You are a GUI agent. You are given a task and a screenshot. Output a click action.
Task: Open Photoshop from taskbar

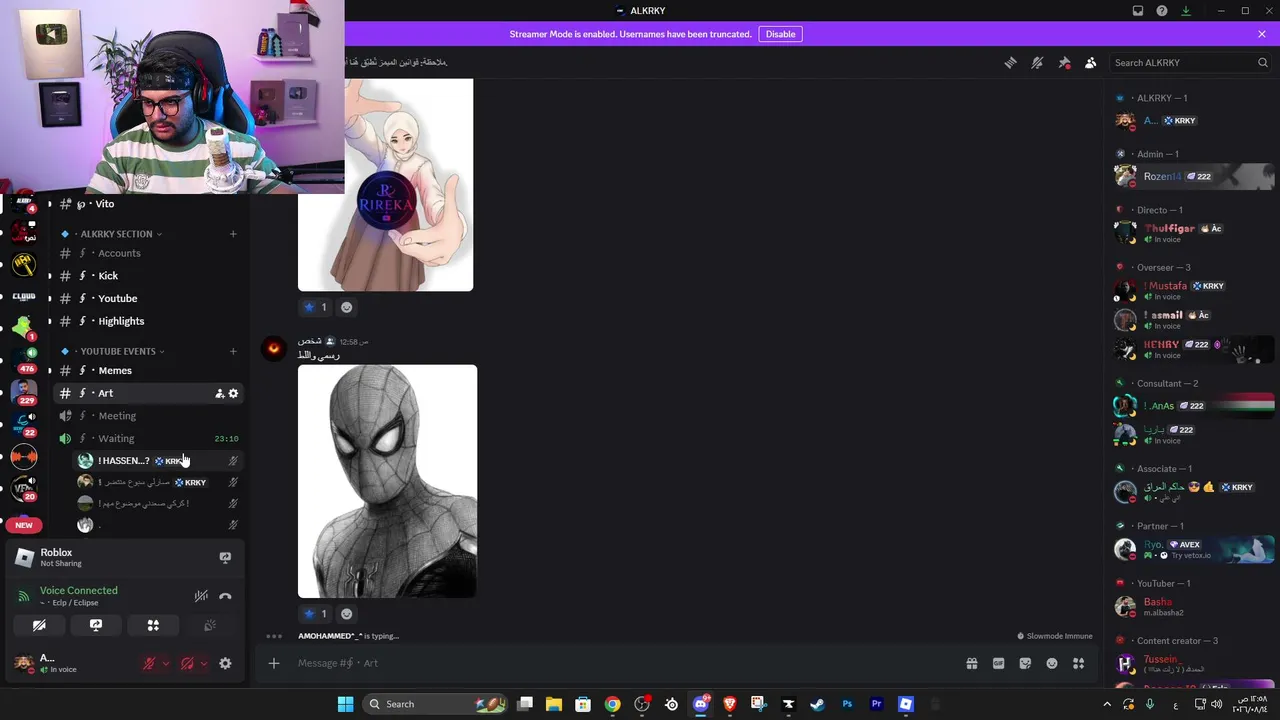(x=847, y=704)
